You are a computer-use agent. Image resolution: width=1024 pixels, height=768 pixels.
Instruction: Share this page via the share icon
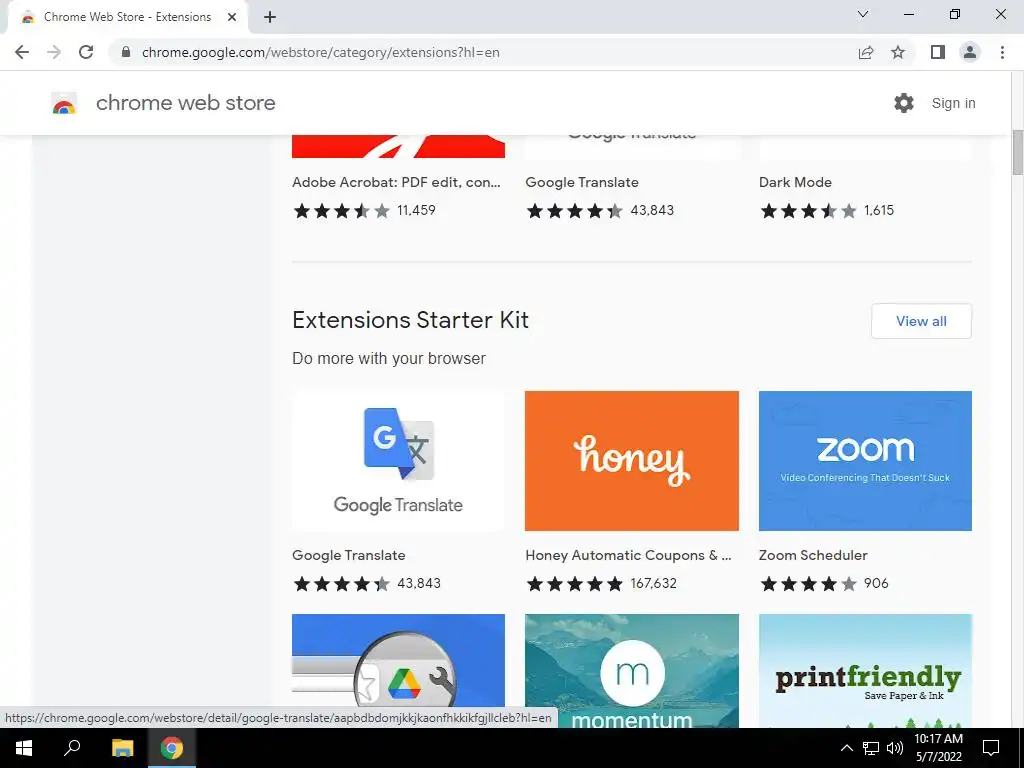point(866,52)
